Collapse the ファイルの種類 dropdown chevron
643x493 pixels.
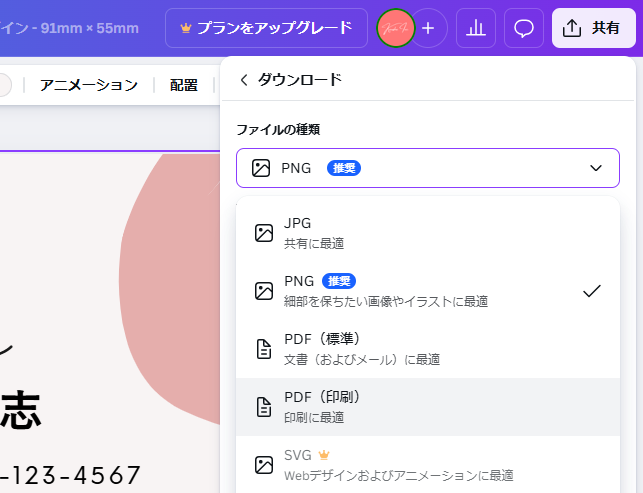596,168
